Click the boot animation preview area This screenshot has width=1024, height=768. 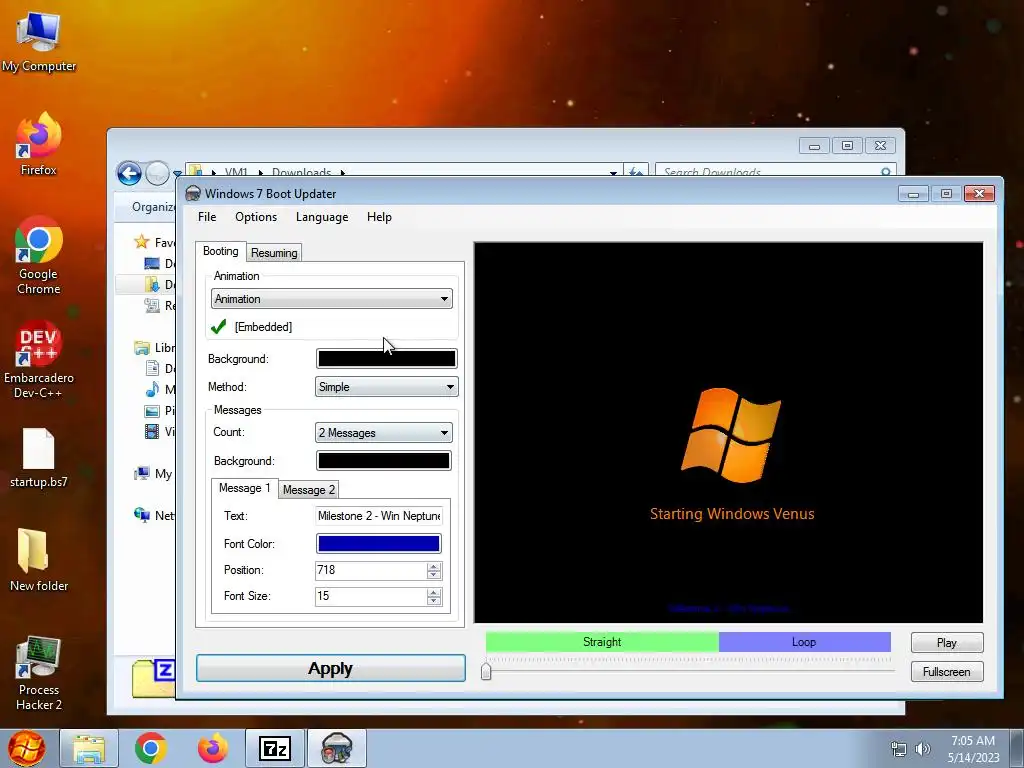coord(728,432)
